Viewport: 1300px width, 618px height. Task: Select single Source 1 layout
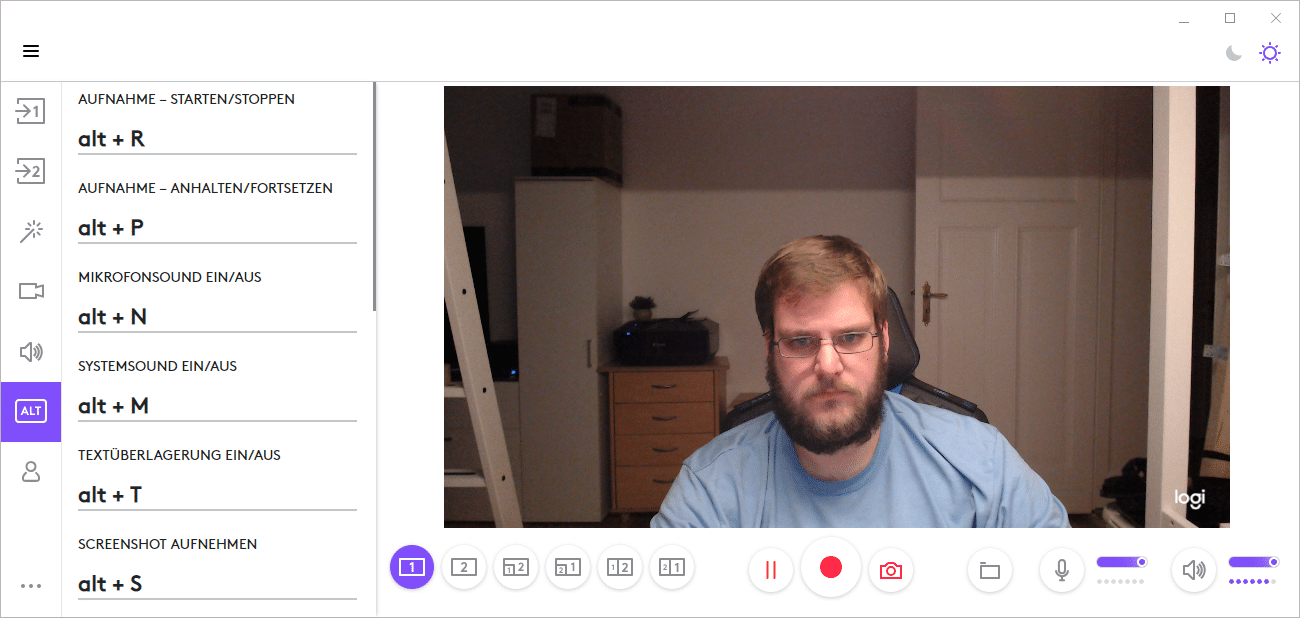click(x=412, y=568)
